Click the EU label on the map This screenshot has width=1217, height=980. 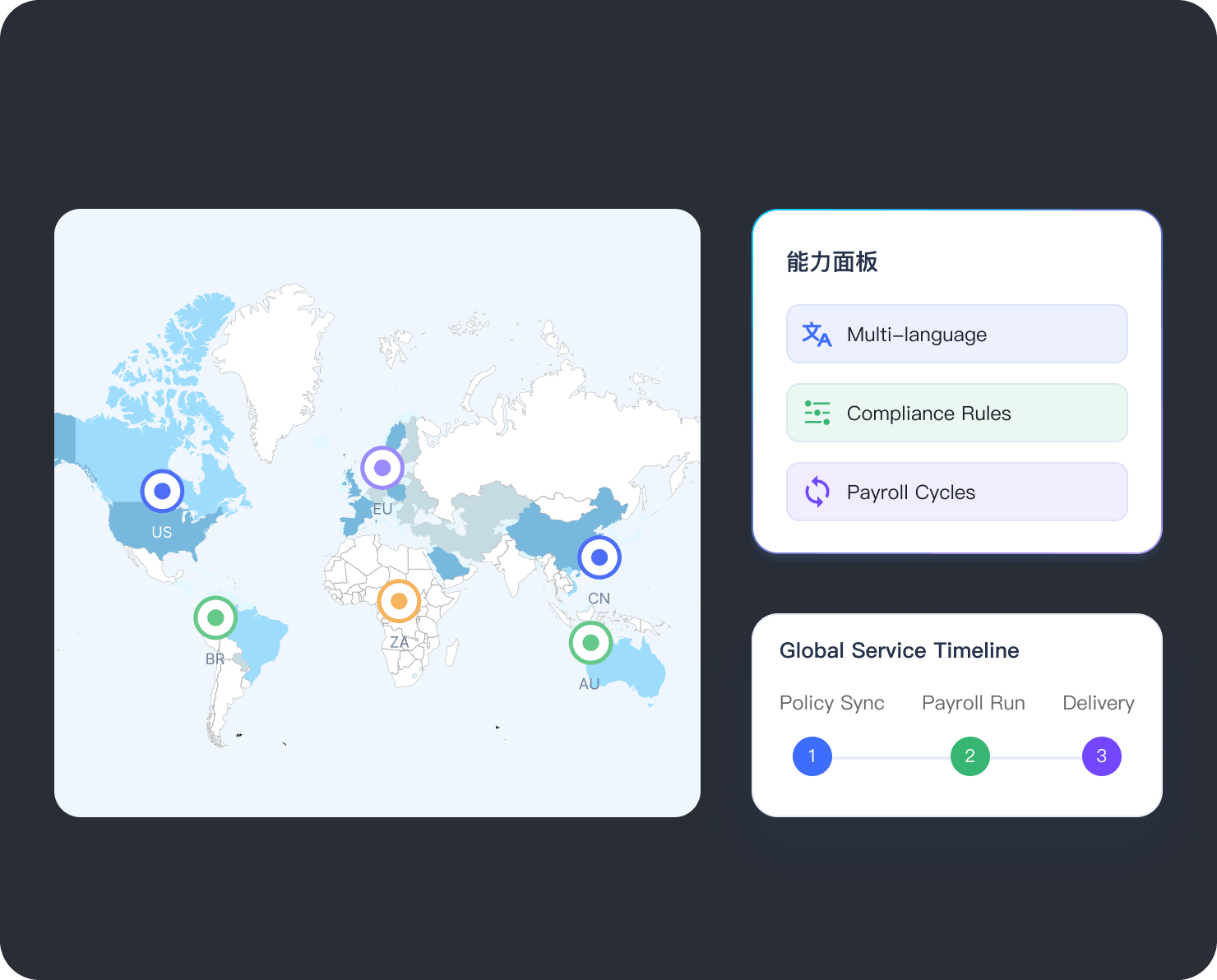(x=382, y=510)
